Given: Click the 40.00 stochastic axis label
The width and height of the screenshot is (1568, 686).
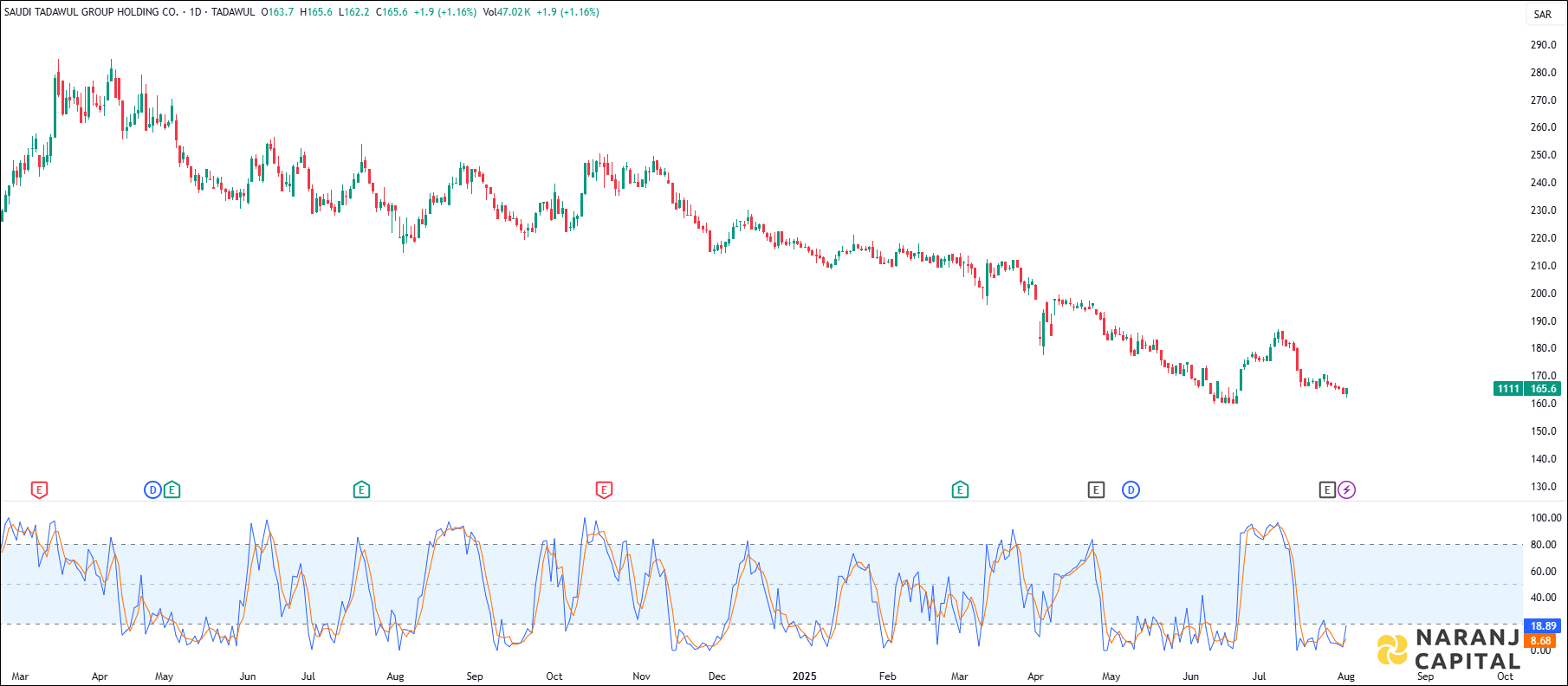Looking at the screenshot, I should point(1543,598).
